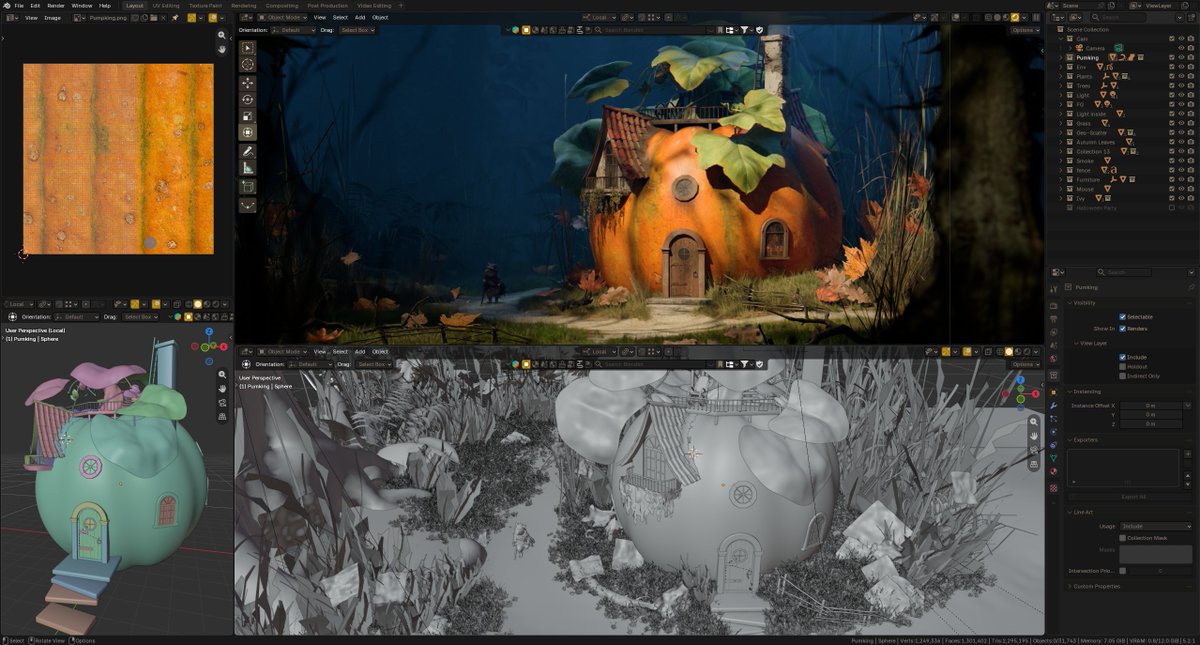Select the Select Box tool in top viewport toolbar
Image resolution: width=1200 pixels, height=645 pixels.
click(x=247, y=47)
